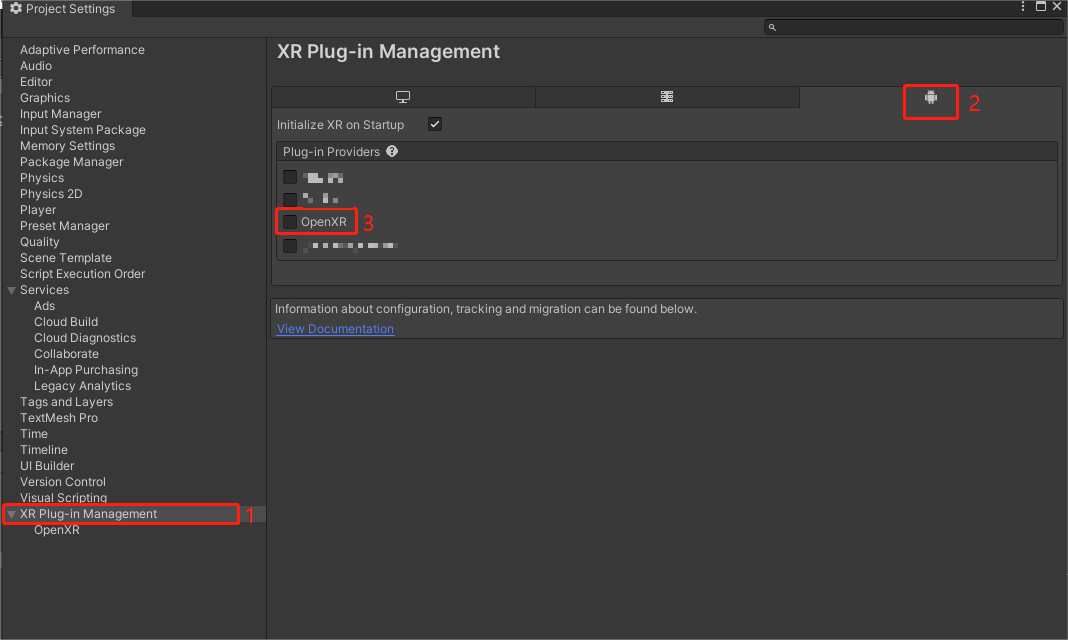1068x640 pixels.
Task: Open the View Documentation link
Action: [x=335, y=329]
